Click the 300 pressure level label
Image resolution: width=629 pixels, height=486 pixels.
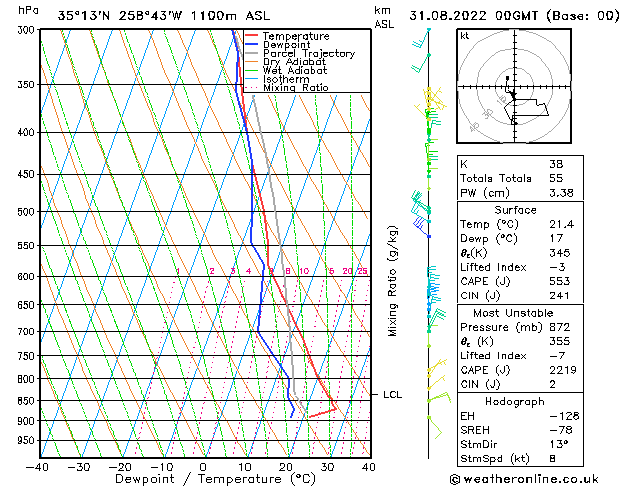point(28,30)
